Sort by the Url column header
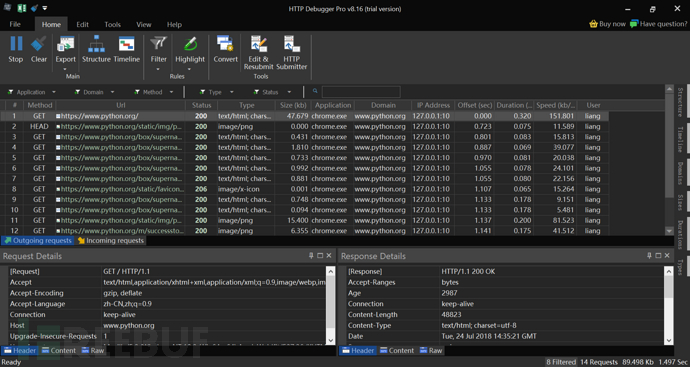This screenshot has height=367, width=690. (x=121, y=105)
